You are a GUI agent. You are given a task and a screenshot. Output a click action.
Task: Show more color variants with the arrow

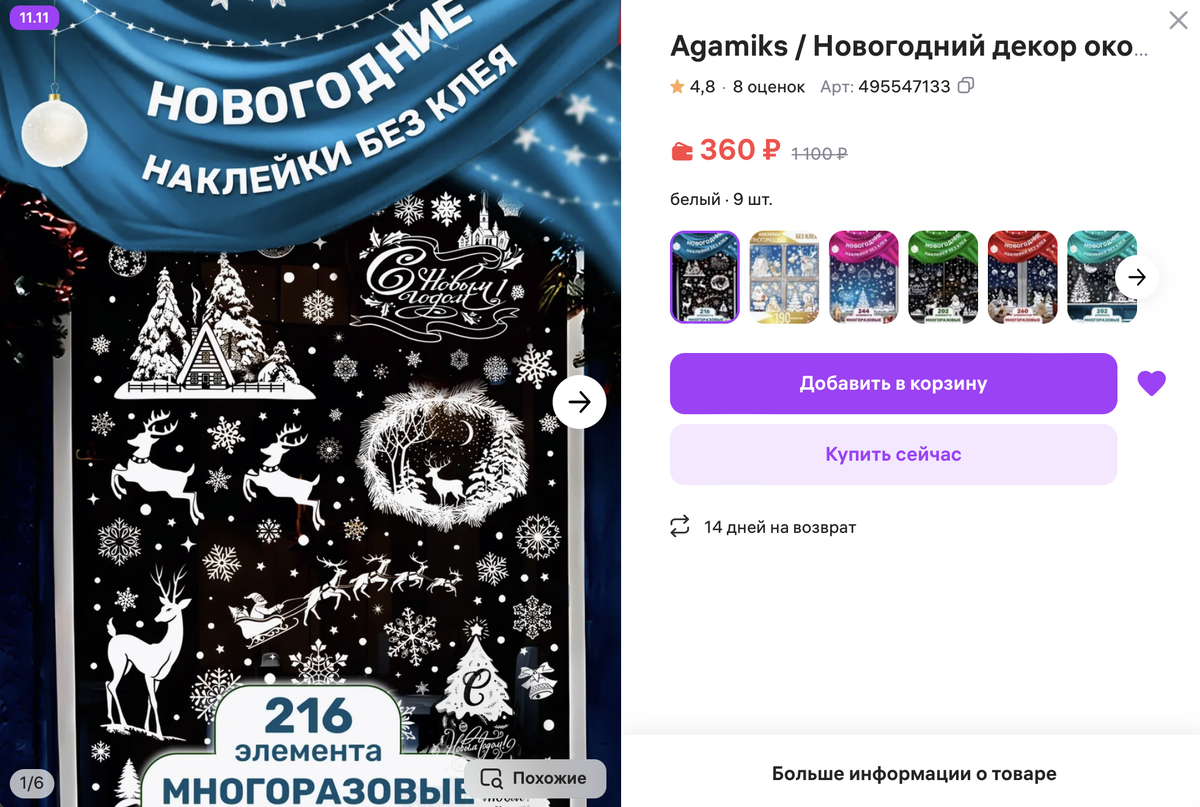[1137, 277]
